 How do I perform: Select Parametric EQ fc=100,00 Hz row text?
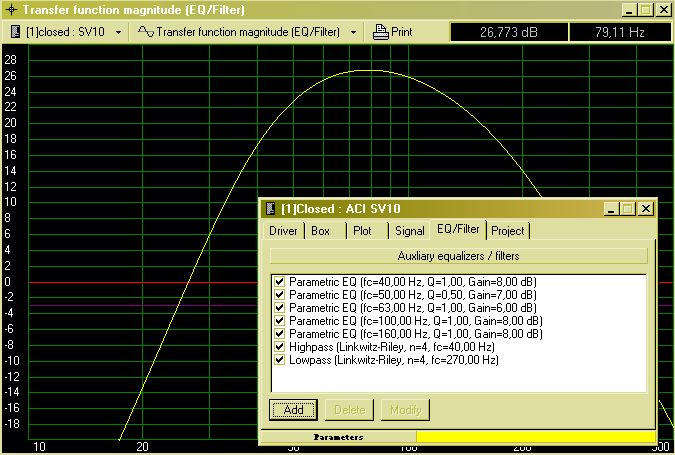pos(416,321)
